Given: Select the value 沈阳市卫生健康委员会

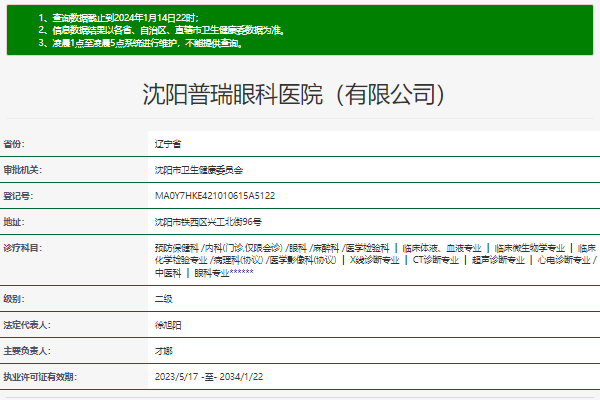Looking at the screenshot, I should tap(199, 170).
